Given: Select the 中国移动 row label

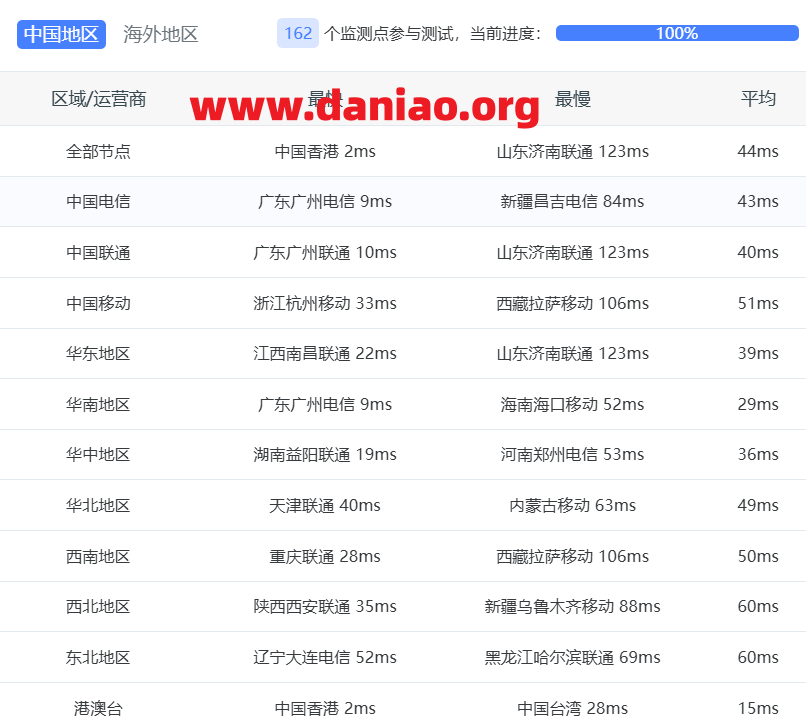Looking at the screenshot, I should tap(98, 303).
